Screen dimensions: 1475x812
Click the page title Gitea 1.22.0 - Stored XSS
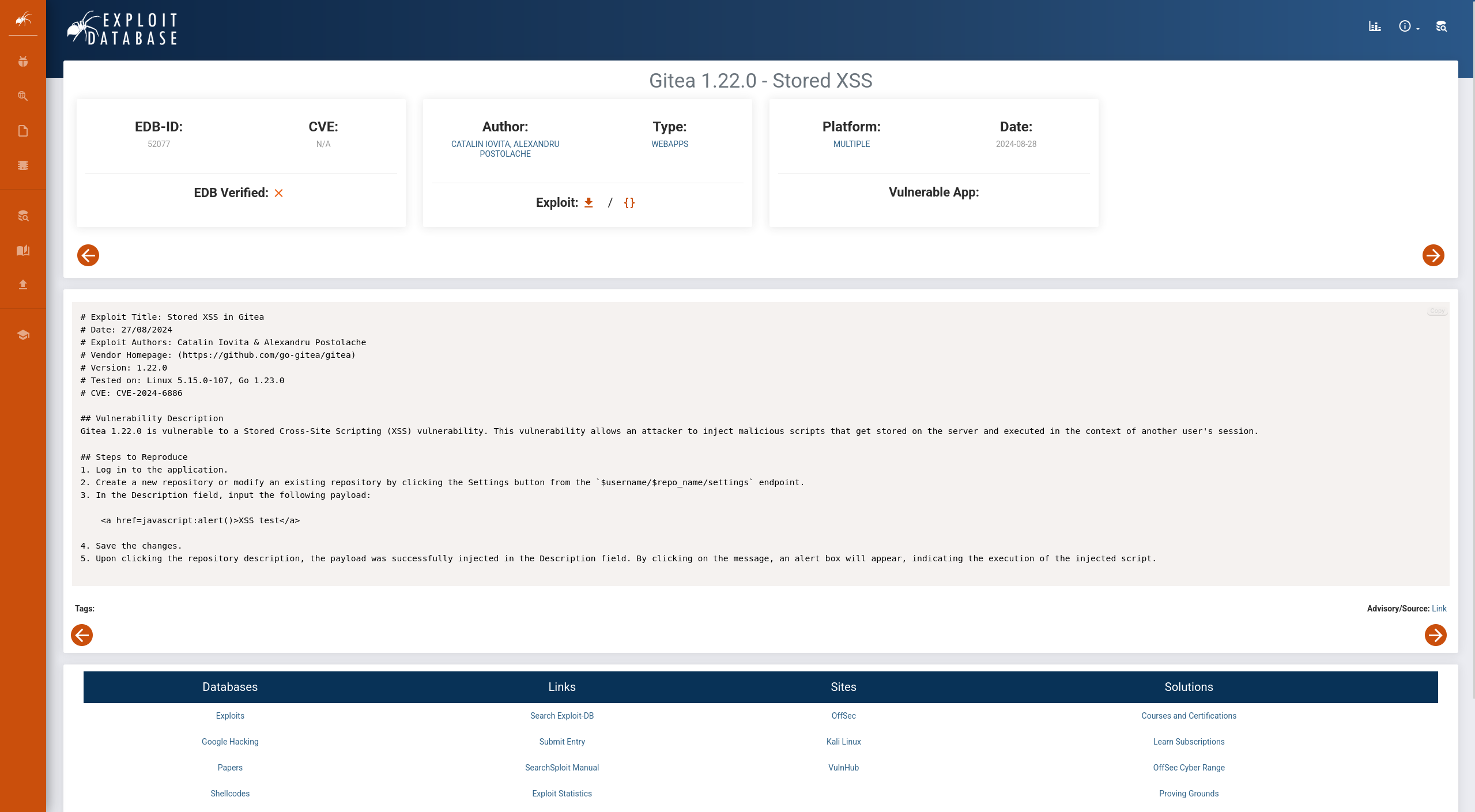[x=761, y=81]
